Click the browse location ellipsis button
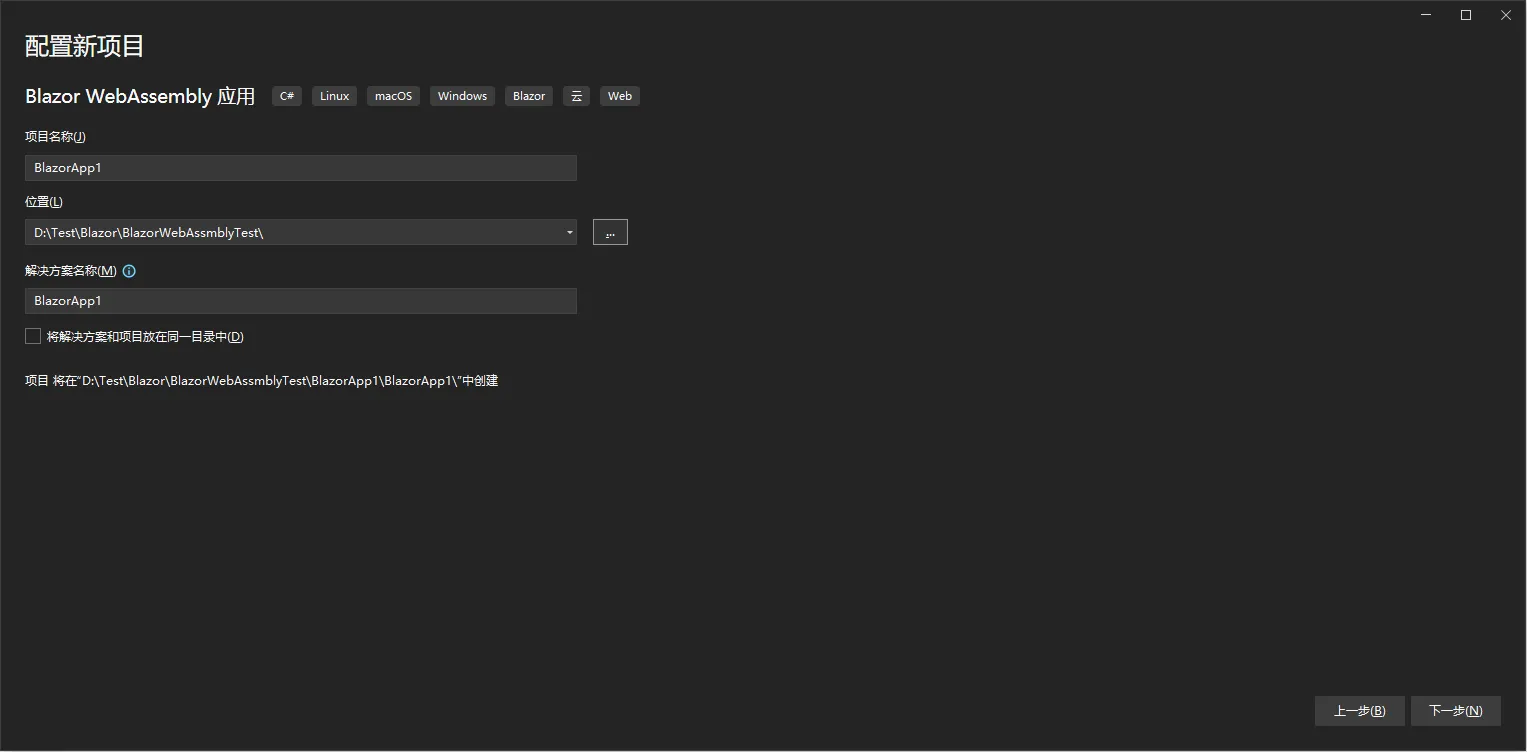The height and width of the screenshot is (752, 1527). click(610, 232)
